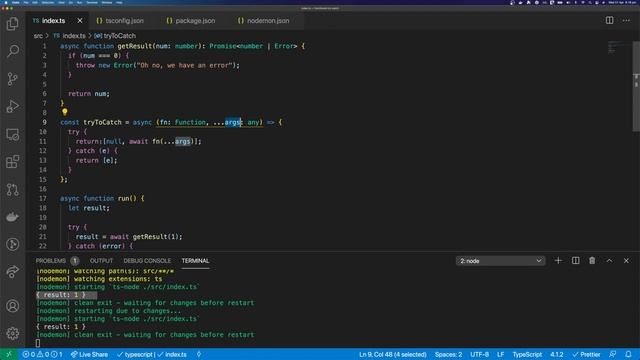
Task: Change end of line sequence LF
Action: [500, 354]
